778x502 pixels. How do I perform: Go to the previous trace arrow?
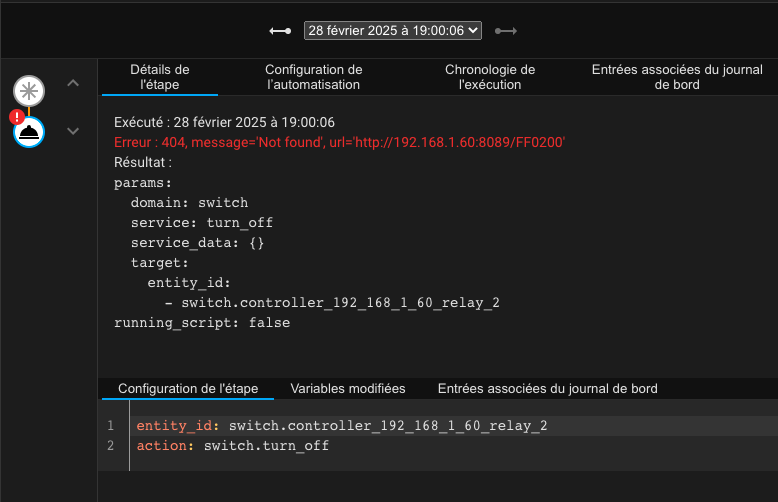click(x=280, y=31)
